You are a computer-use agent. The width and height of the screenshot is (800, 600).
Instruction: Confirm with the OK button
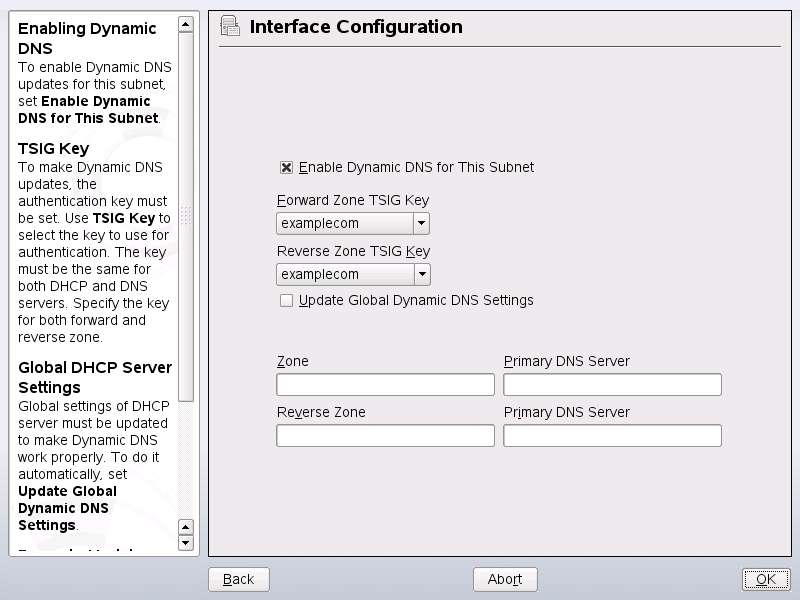[x=766, y=579]
